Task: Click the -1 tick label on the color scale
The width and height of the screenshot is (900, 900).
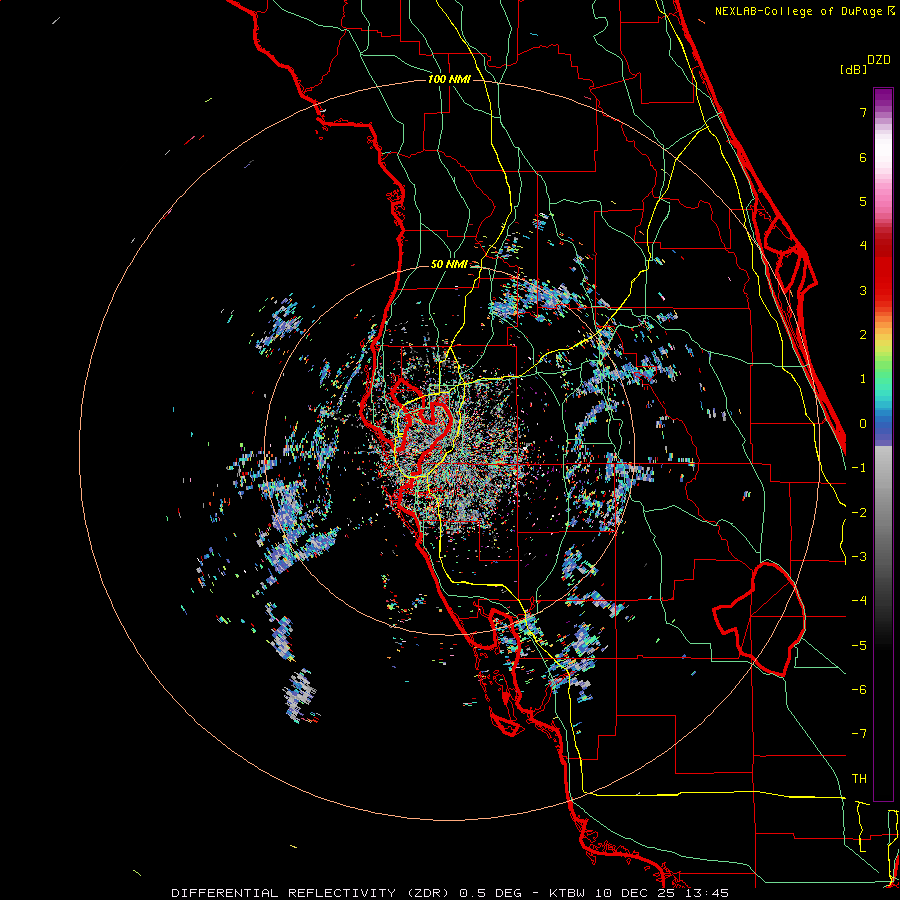Action: [859, 468]
